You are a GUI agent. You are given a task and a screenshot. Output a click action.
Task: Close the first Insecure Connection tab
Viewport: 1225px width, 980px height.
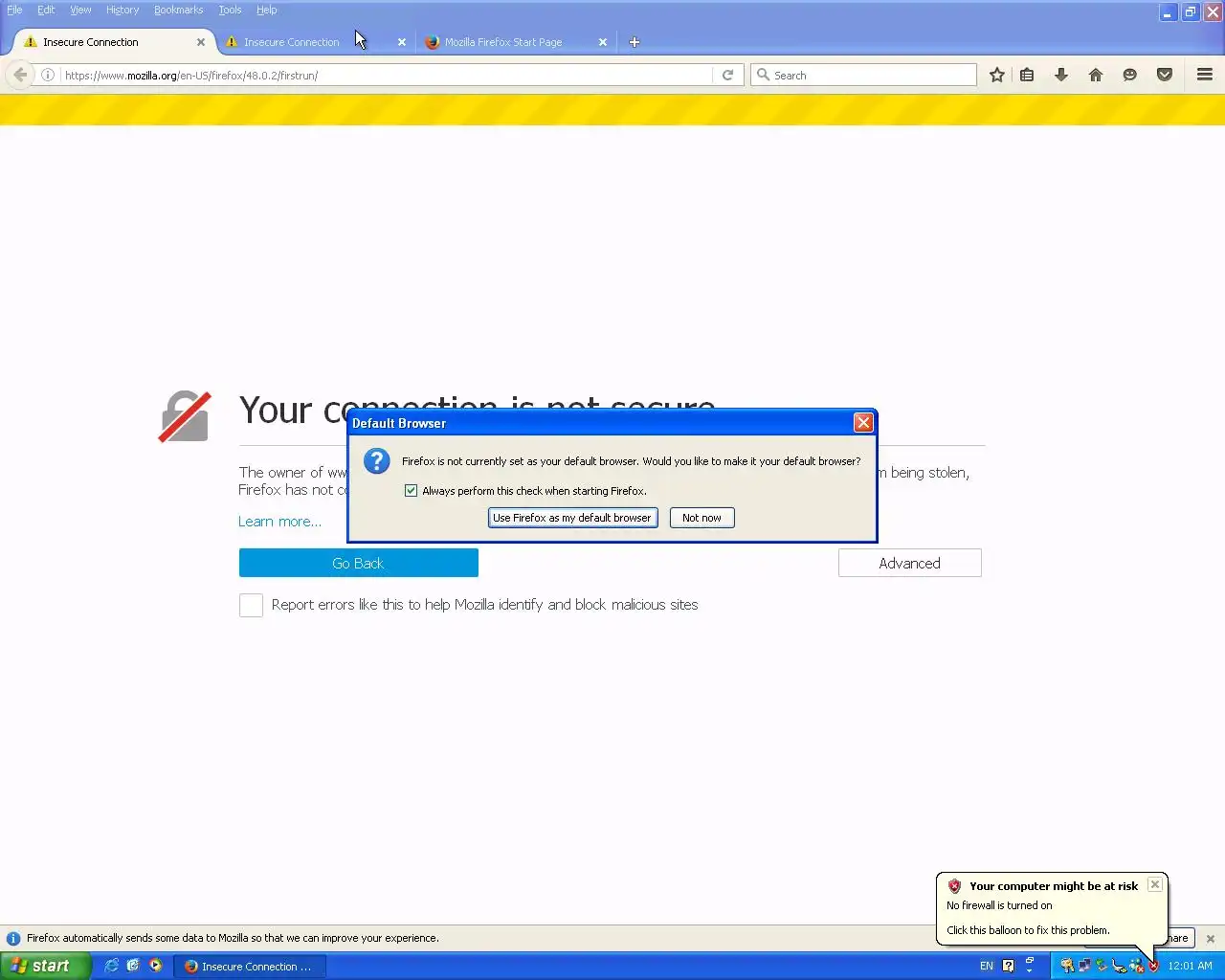click(x=201, y=42)
